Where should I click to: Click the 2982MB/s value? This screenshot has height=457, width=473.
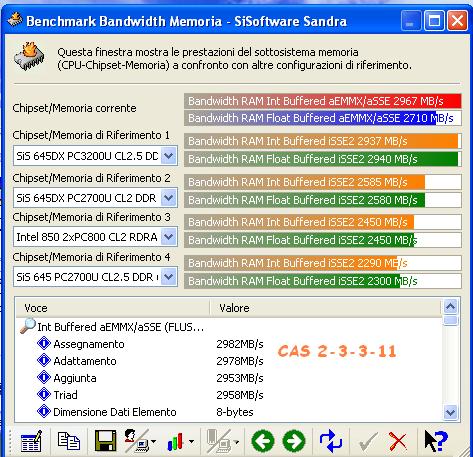(x=240, y=344)
